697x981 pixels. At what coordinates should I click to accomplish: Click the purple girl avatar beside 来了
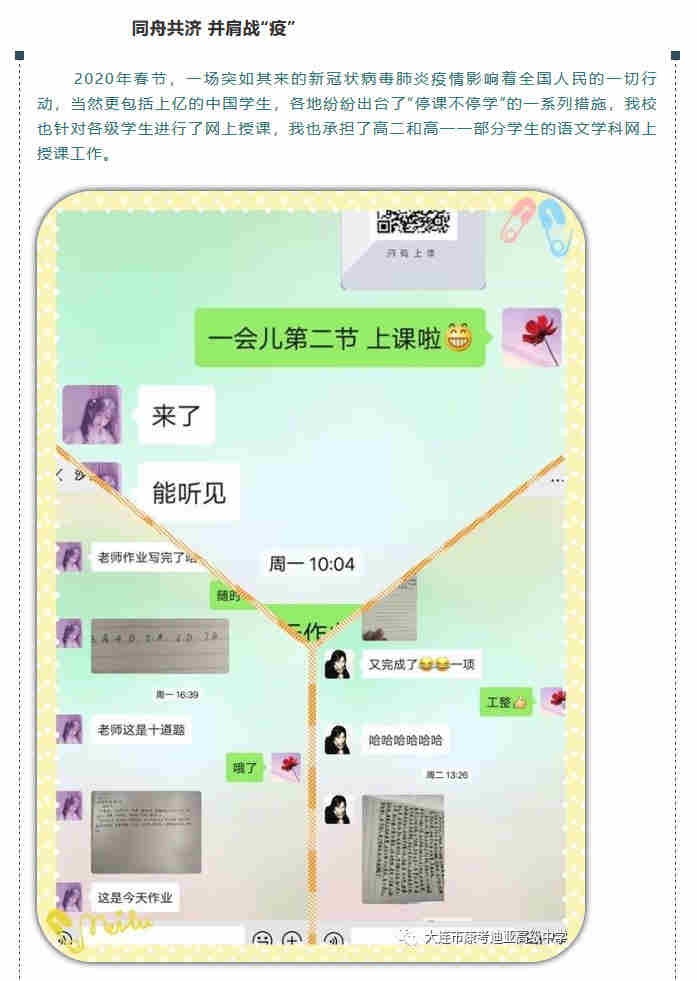click(x=92, y=414)
